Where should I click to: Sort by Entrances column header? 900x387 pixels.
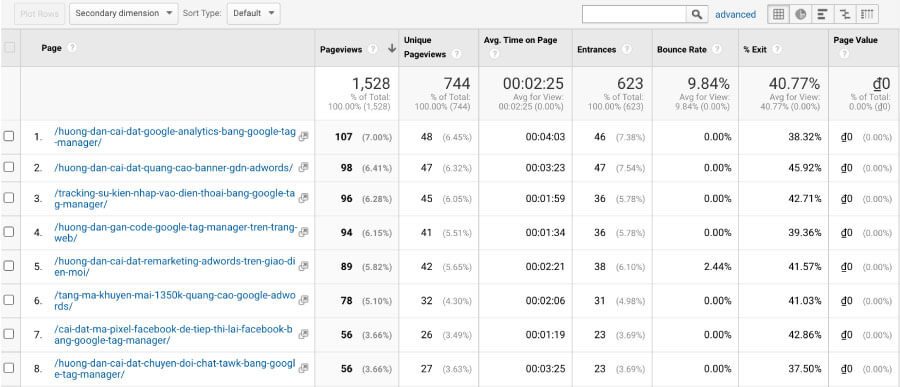(x=596, y=49)
